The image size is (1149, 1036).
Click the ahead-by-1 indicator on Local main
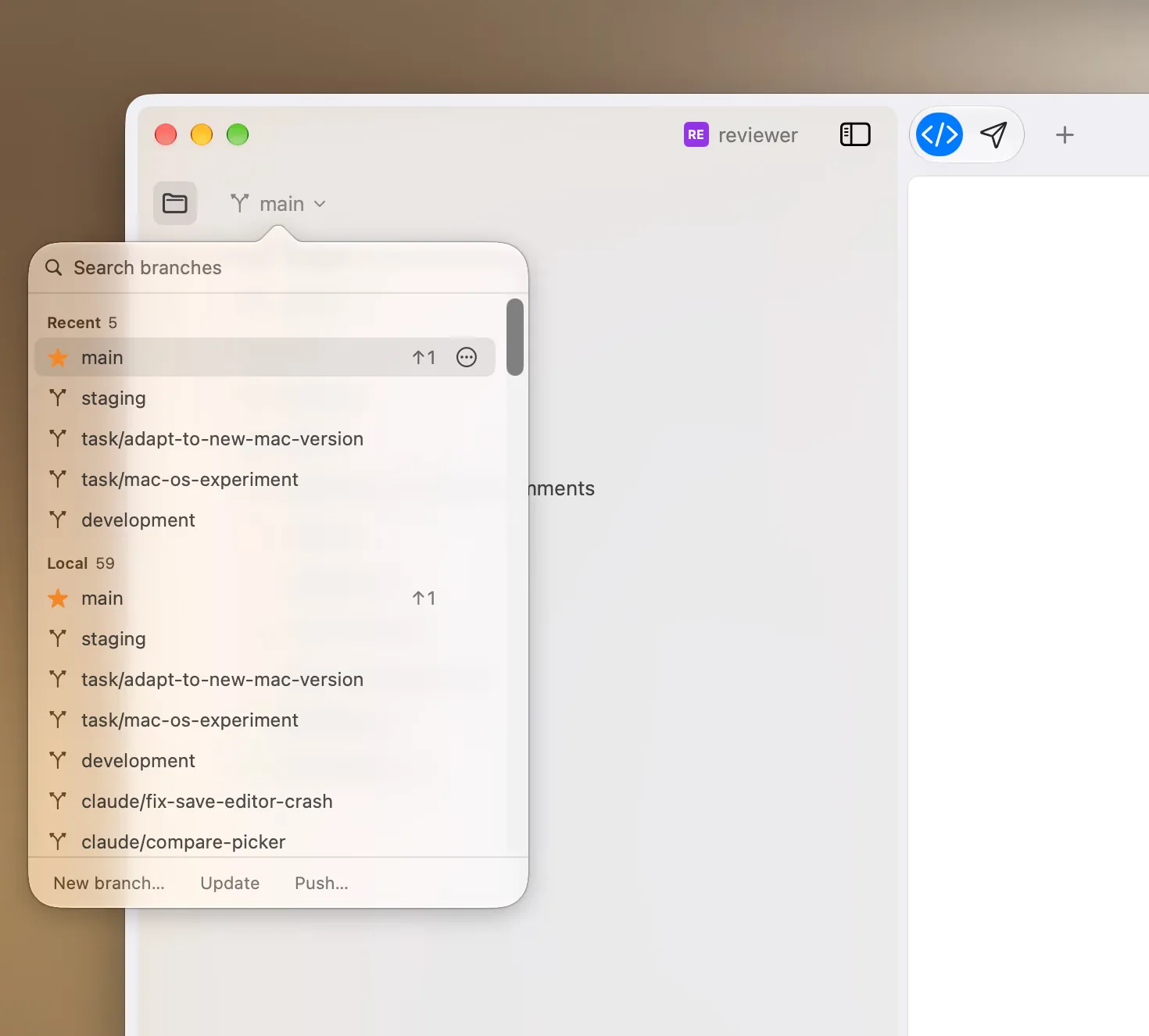coord(424,598)
